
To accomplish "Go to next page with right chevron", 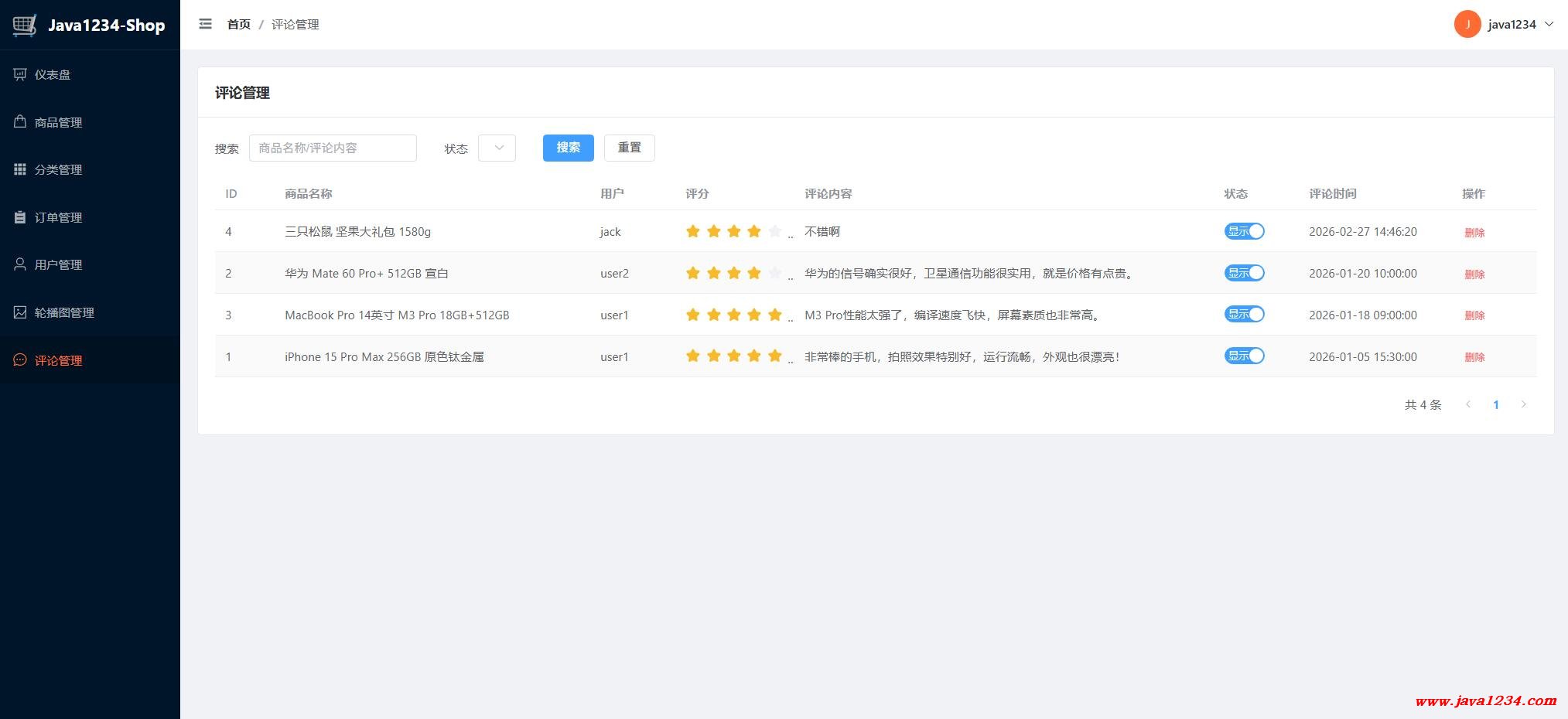I will click(x=1523, y=404).
